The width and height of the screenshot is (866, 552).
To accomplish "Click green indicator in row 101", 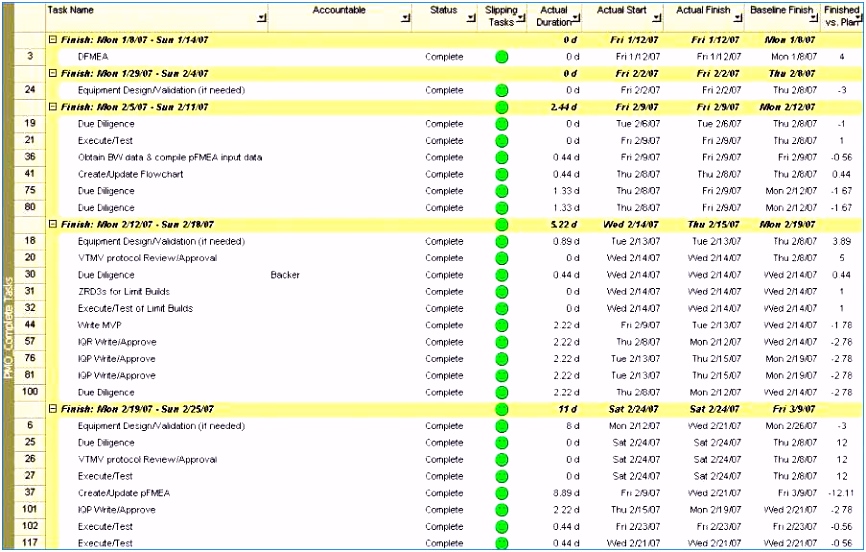I will point(501,510).
